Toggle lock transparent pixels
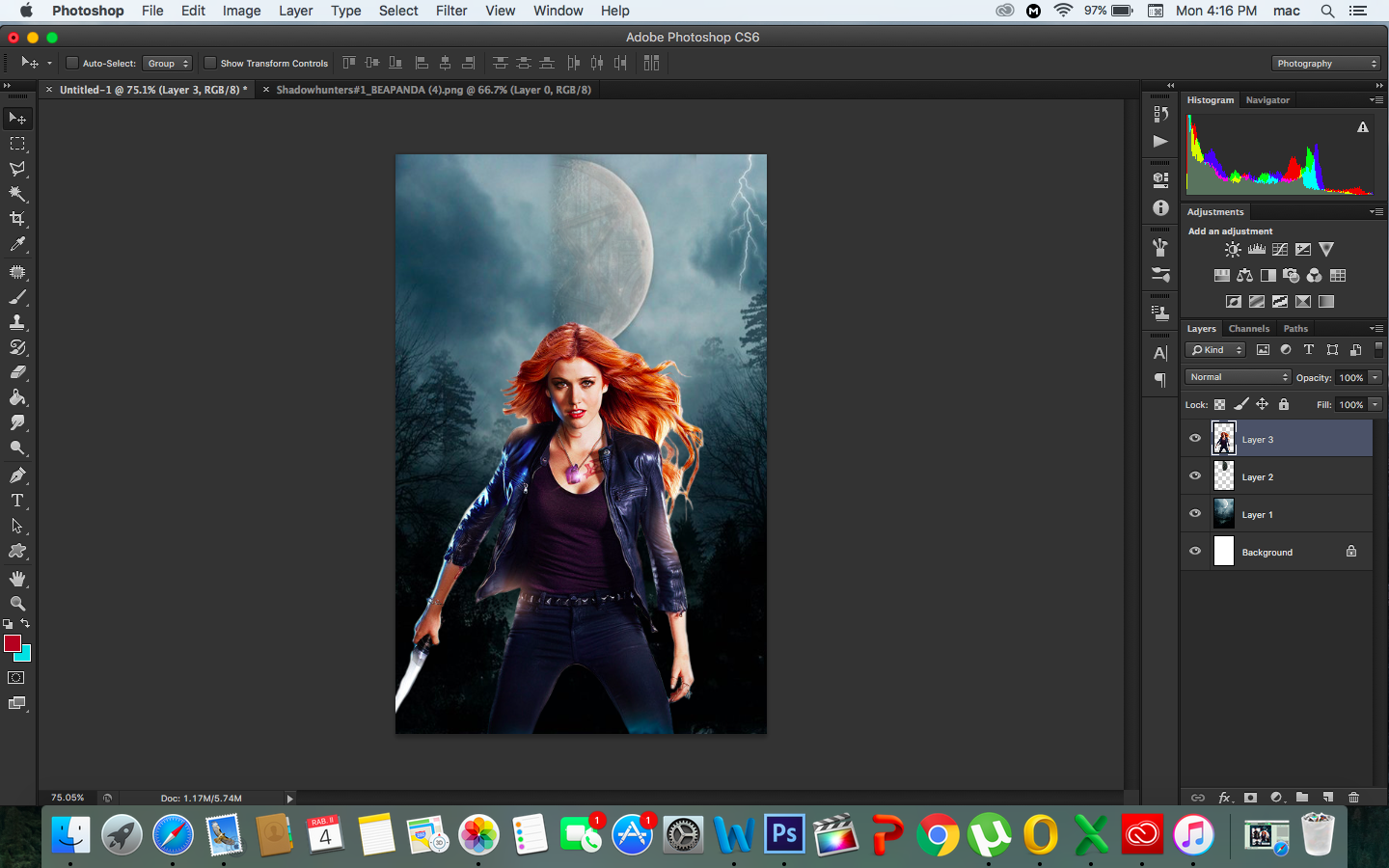 coord(1219,405)
